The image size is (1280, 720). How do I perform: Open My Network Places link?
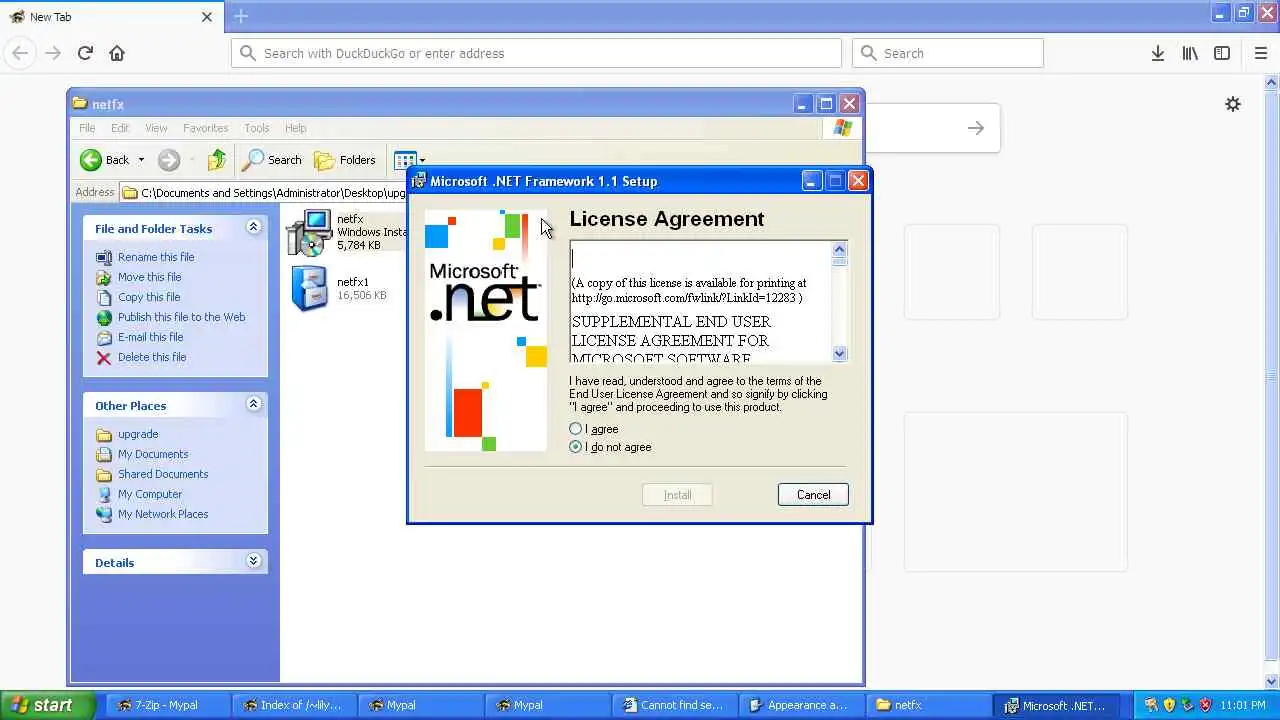(x=163, y=514)
